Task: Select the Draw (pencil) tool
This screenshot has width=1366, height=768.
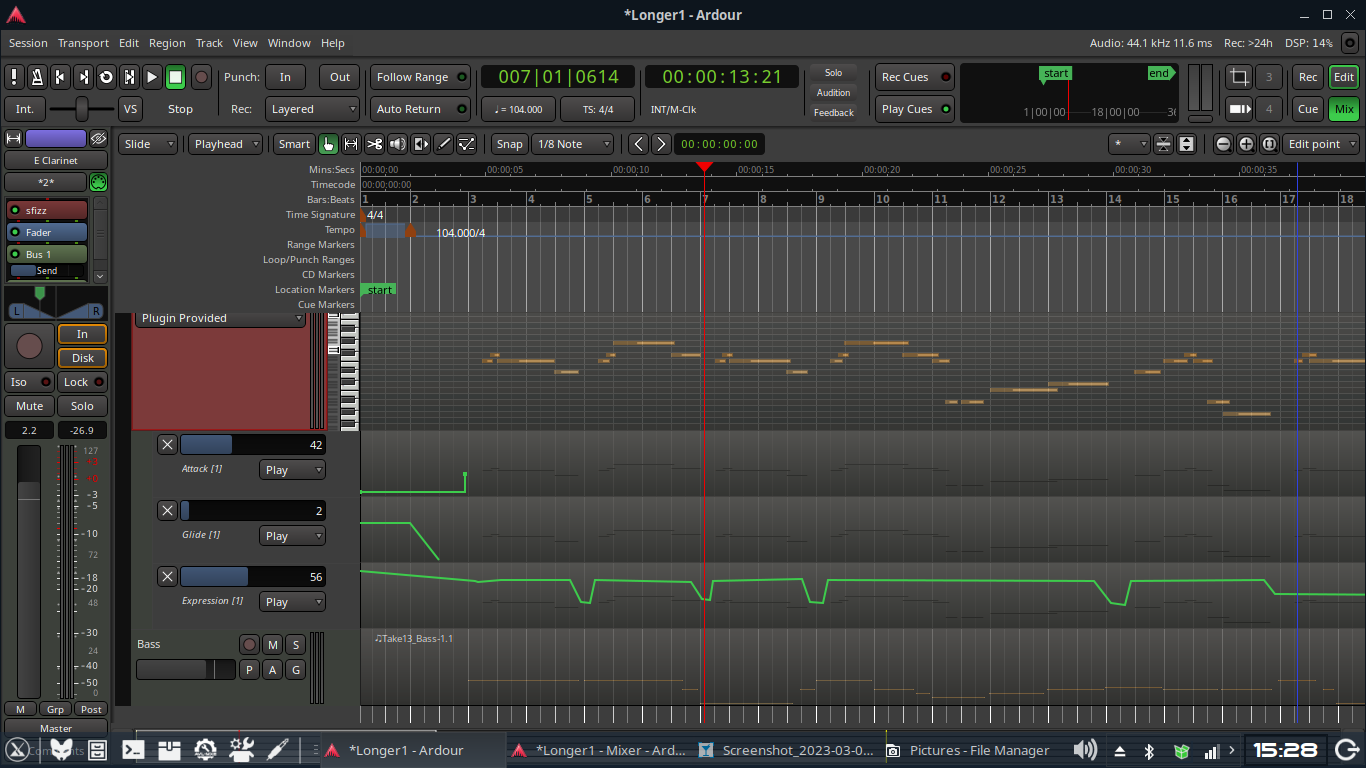Action: (x=444, y=144)
